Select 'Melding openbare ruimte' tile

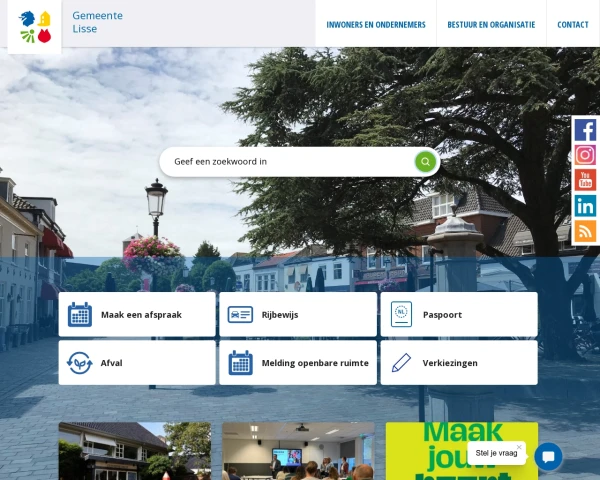click(x=298, y=363)
